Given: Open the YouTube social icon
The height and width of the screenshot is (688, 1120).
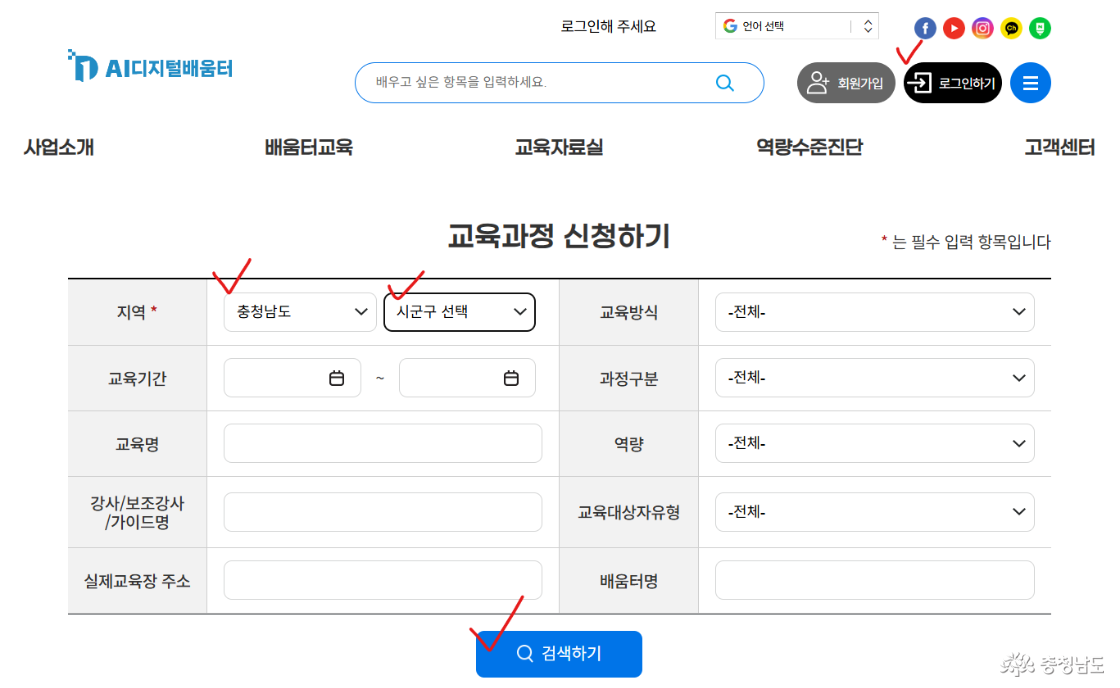Looking at the screenshot, I should pos(954,28).
